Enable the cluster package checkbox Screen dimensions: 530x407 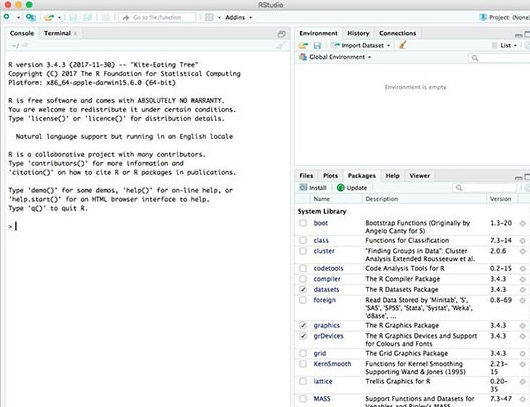pos(303,251)
